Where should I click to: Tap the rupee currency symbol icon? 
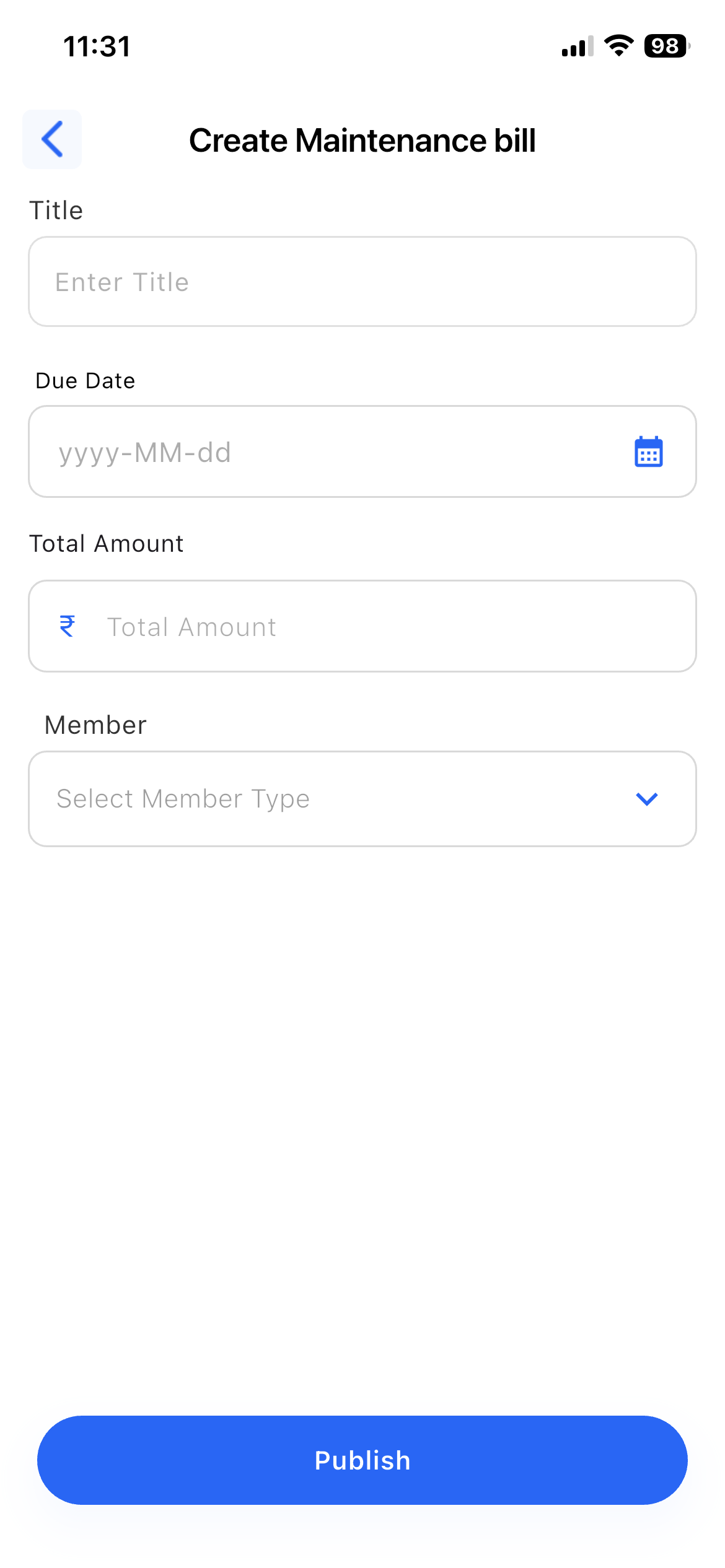click(67, 626)
